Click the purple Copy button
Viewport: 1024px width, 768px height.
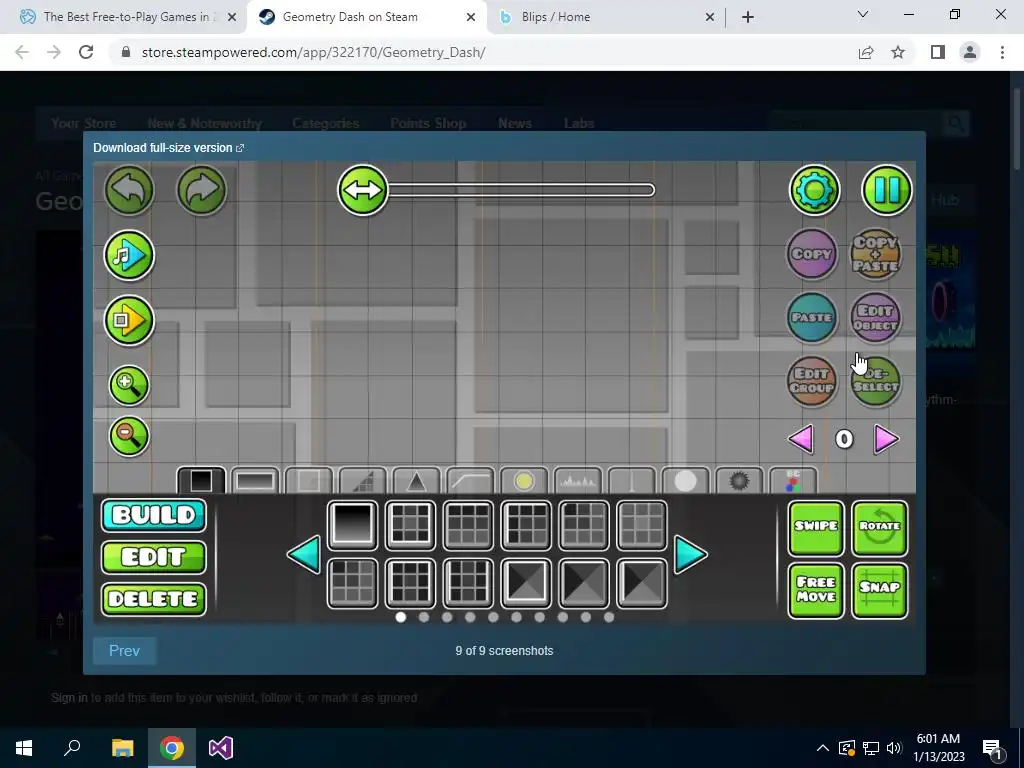[812, 253]
